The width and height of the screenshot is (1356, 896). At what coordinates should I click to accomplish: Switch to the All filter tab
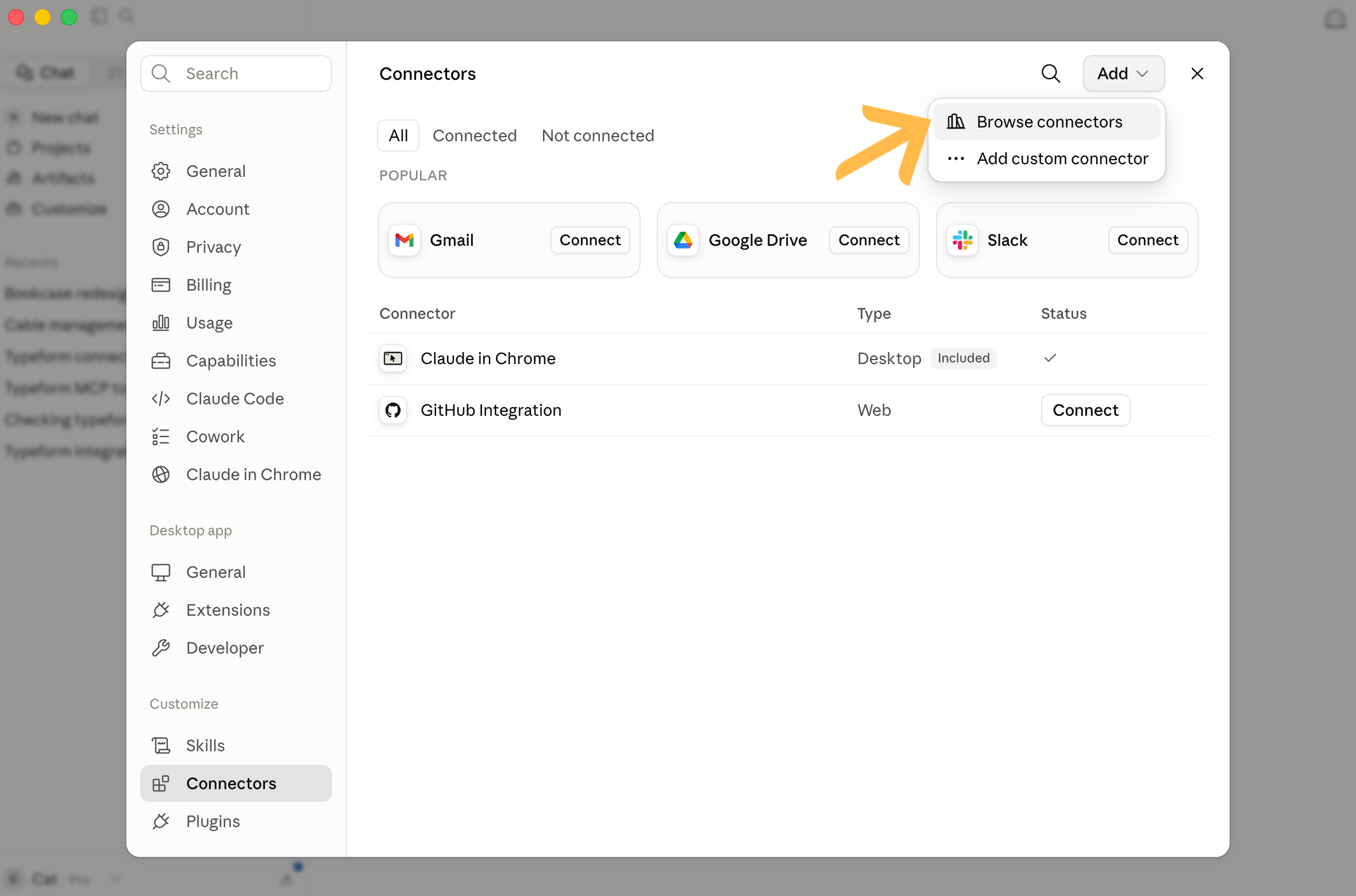click(398, 136)
